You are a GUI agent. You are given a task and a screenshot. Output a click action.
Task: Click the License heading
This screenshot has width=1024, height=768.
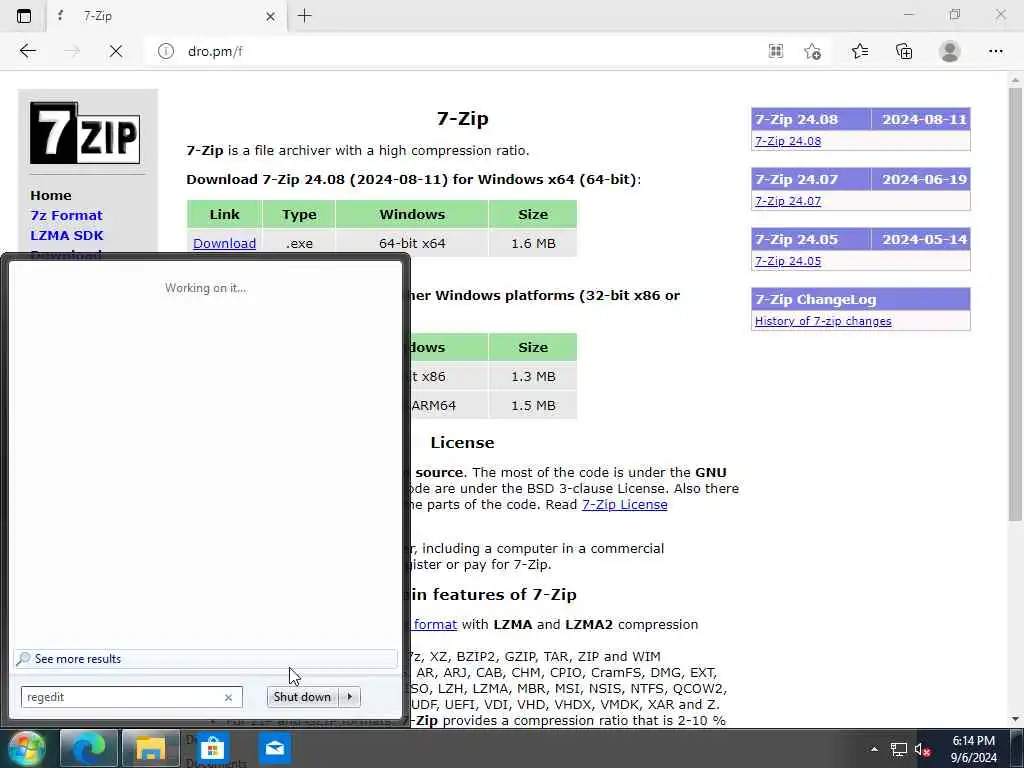462,443
